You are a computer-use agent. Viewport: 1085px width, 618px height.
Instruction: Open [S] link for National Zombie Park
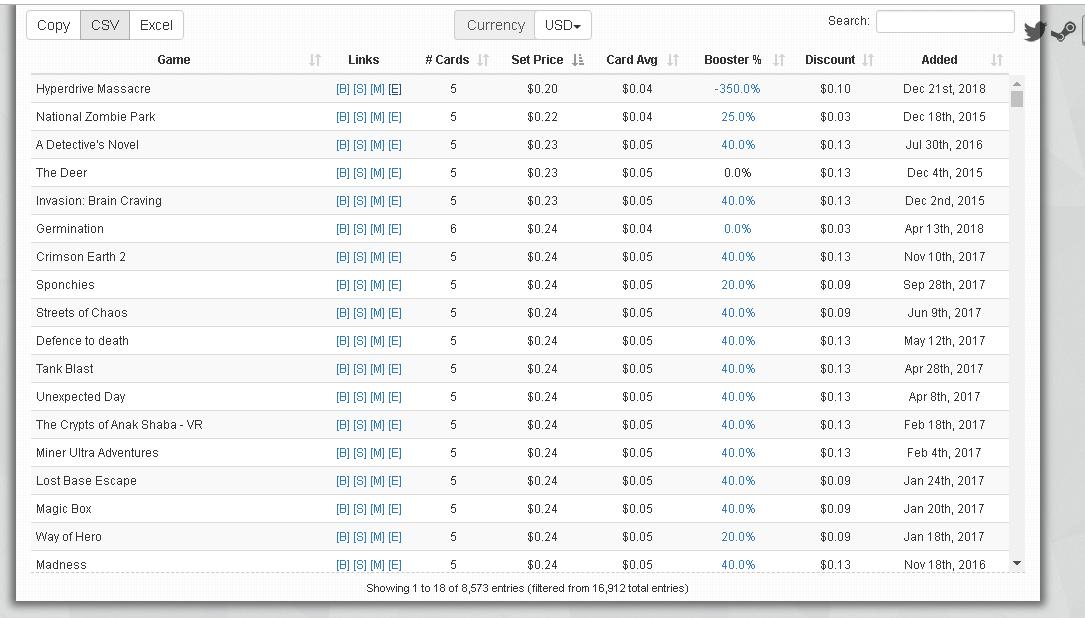click(360, 117)
